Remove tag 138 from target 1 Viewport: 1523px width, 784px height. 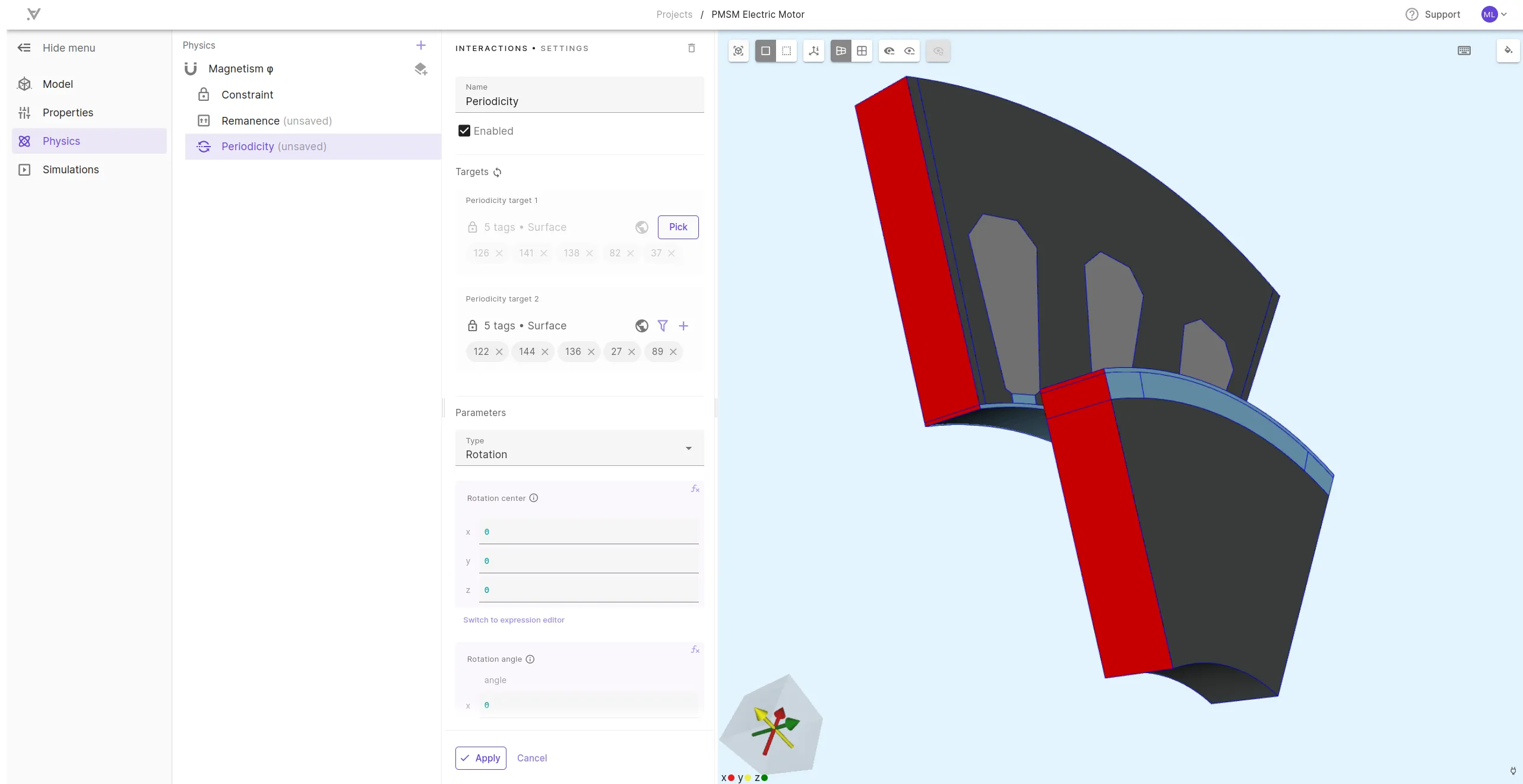[590, 253]
